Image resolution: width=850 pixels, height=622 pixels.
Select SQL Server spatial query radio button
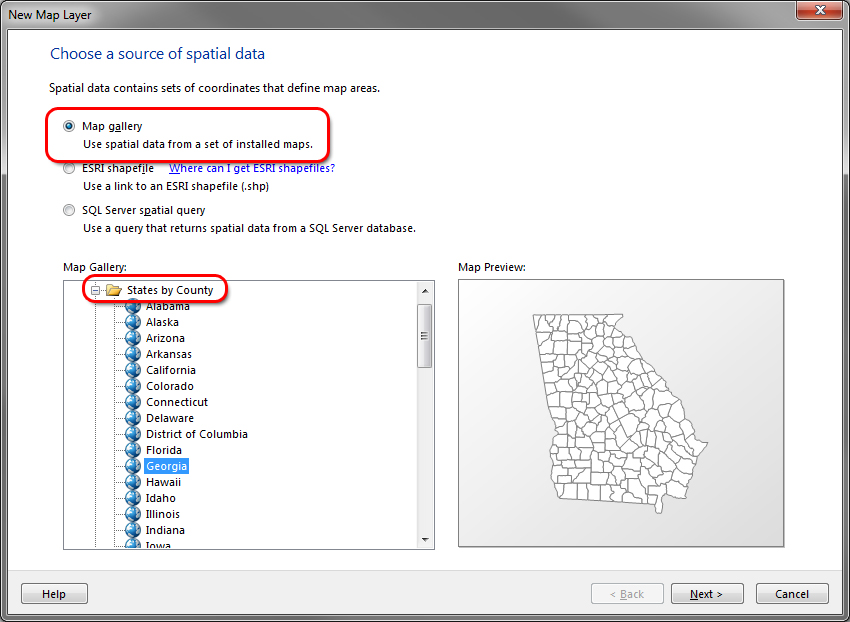tap(69, 211)
